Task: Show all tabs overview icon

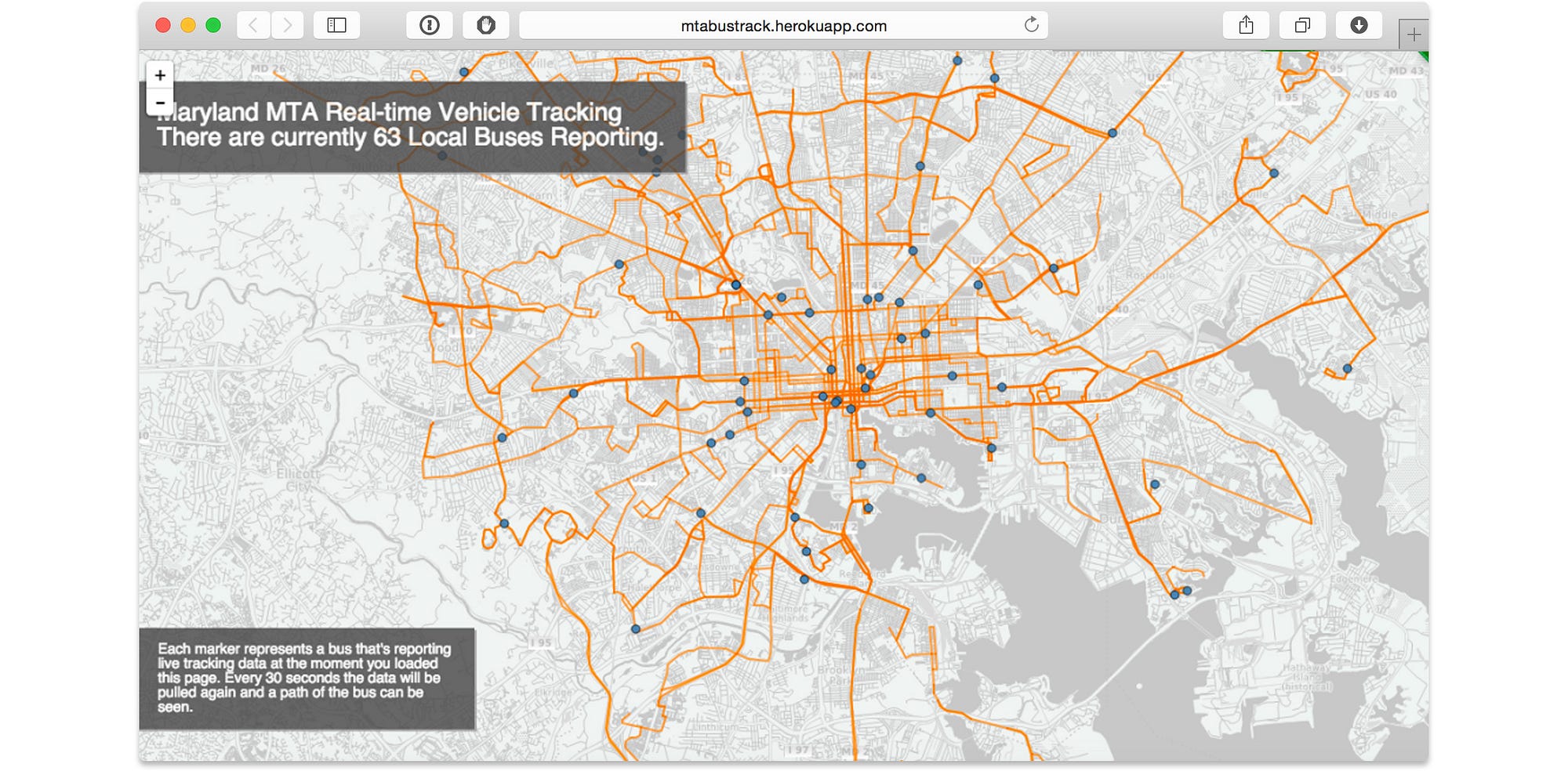Action: (x=1302, y=25)
